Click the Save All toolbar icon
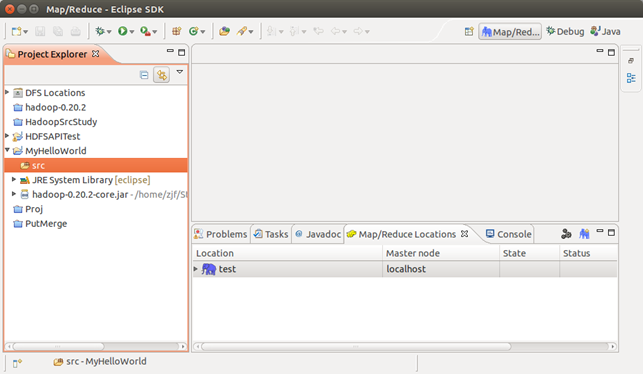The image size is (643, 374). click(x=58, y=31)
